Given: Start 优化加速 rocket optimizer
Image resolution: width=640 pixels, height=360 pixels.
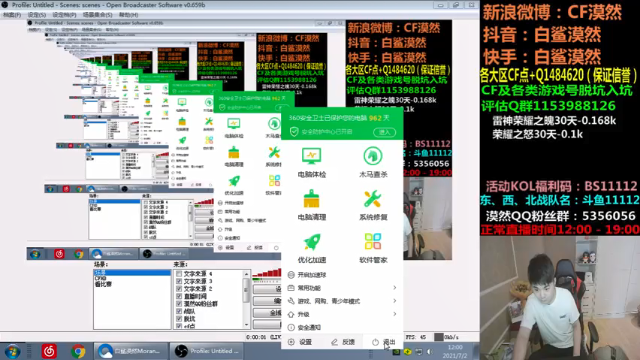Looking at the screenshot, I should point(311,248).
